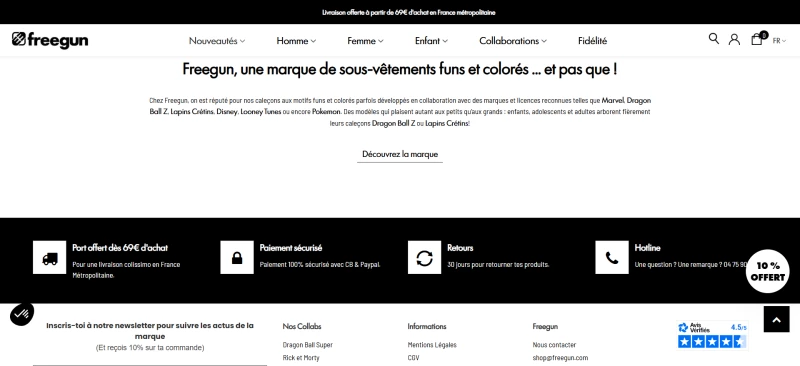Click the padlock secure payment icon
Image resolution: width=800 pixels, height=366 pixels.
[x=237, y=257]
